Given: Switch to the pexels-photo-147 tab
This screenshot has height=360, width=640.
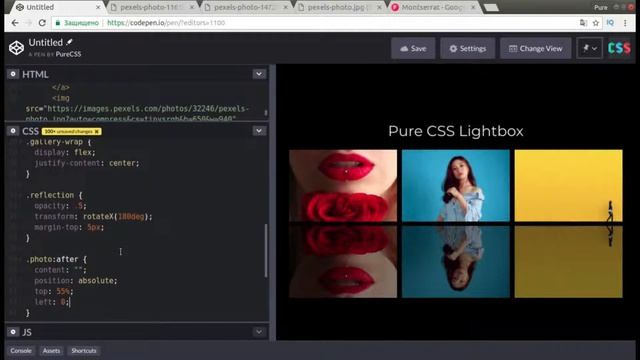Looking at the screenshot, I should pos(245,7).
